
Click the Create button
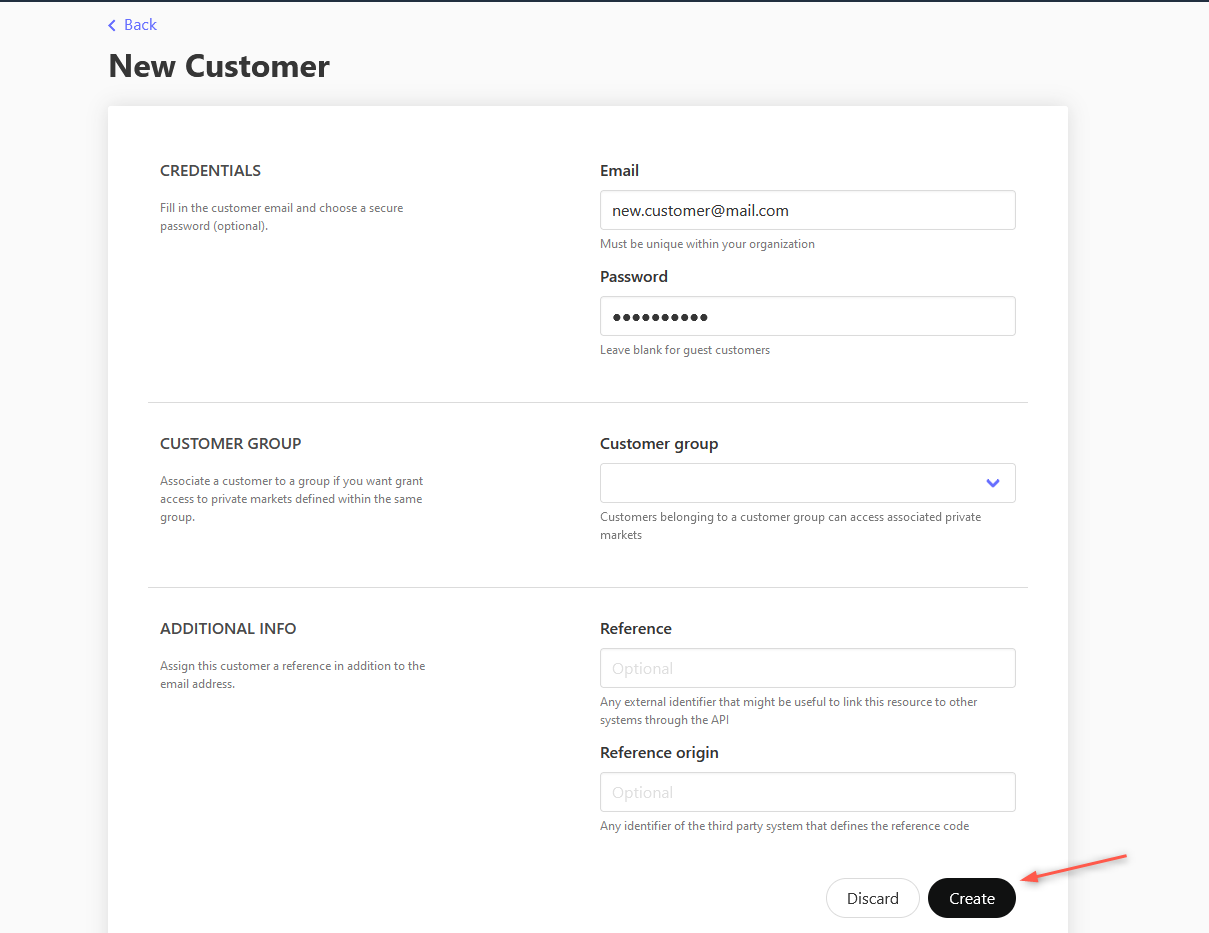coord(971,898)
